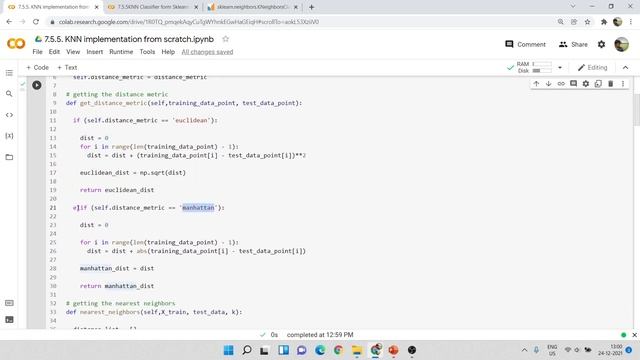Open the variables inspector icon

[9, 136]
